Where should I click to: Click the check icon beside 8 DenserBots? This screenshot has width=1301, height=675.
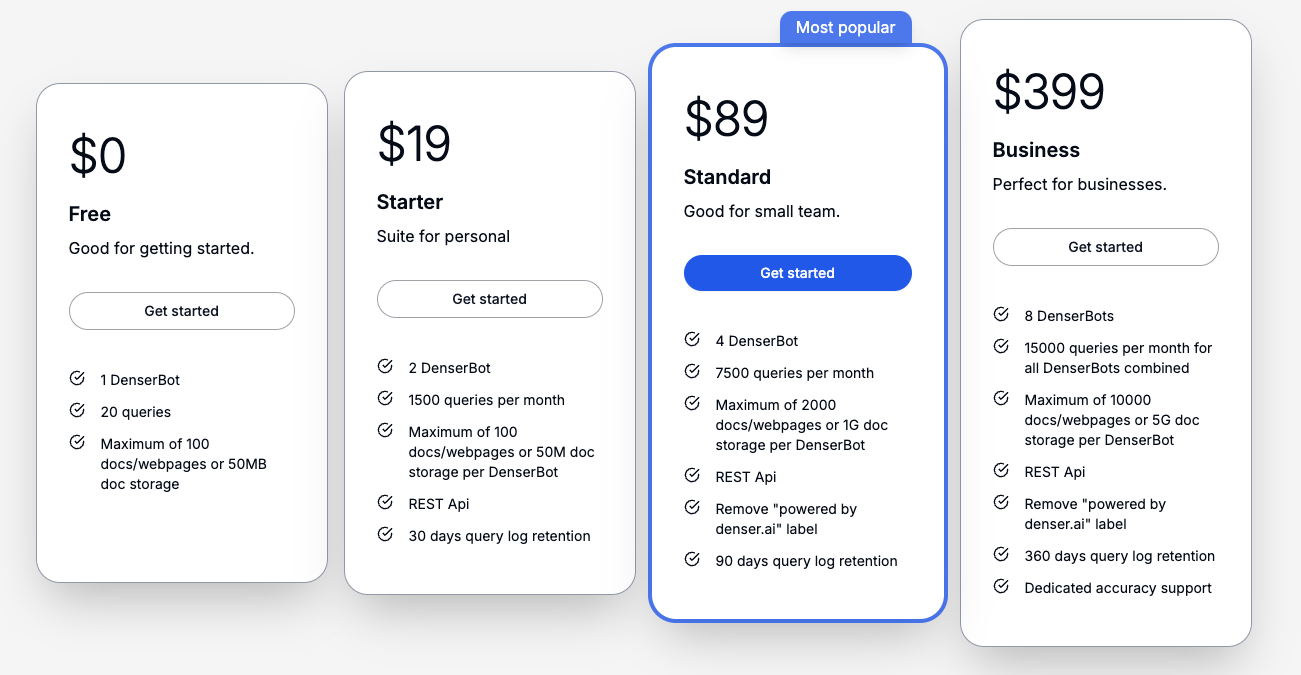[x=1001, y=315]
